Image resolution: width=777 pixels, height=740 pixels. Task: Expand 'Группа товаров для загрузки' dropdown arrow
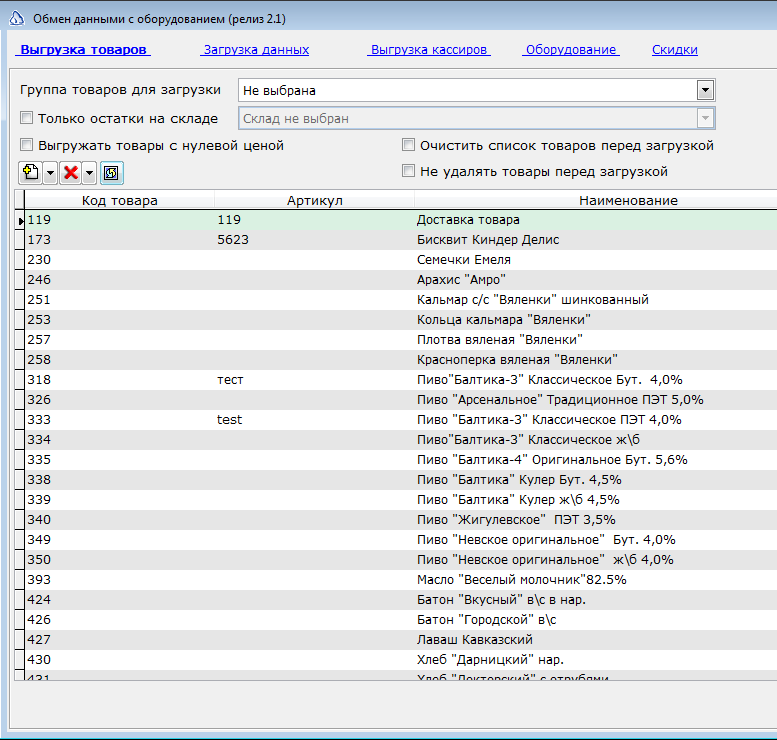point(705,90)
